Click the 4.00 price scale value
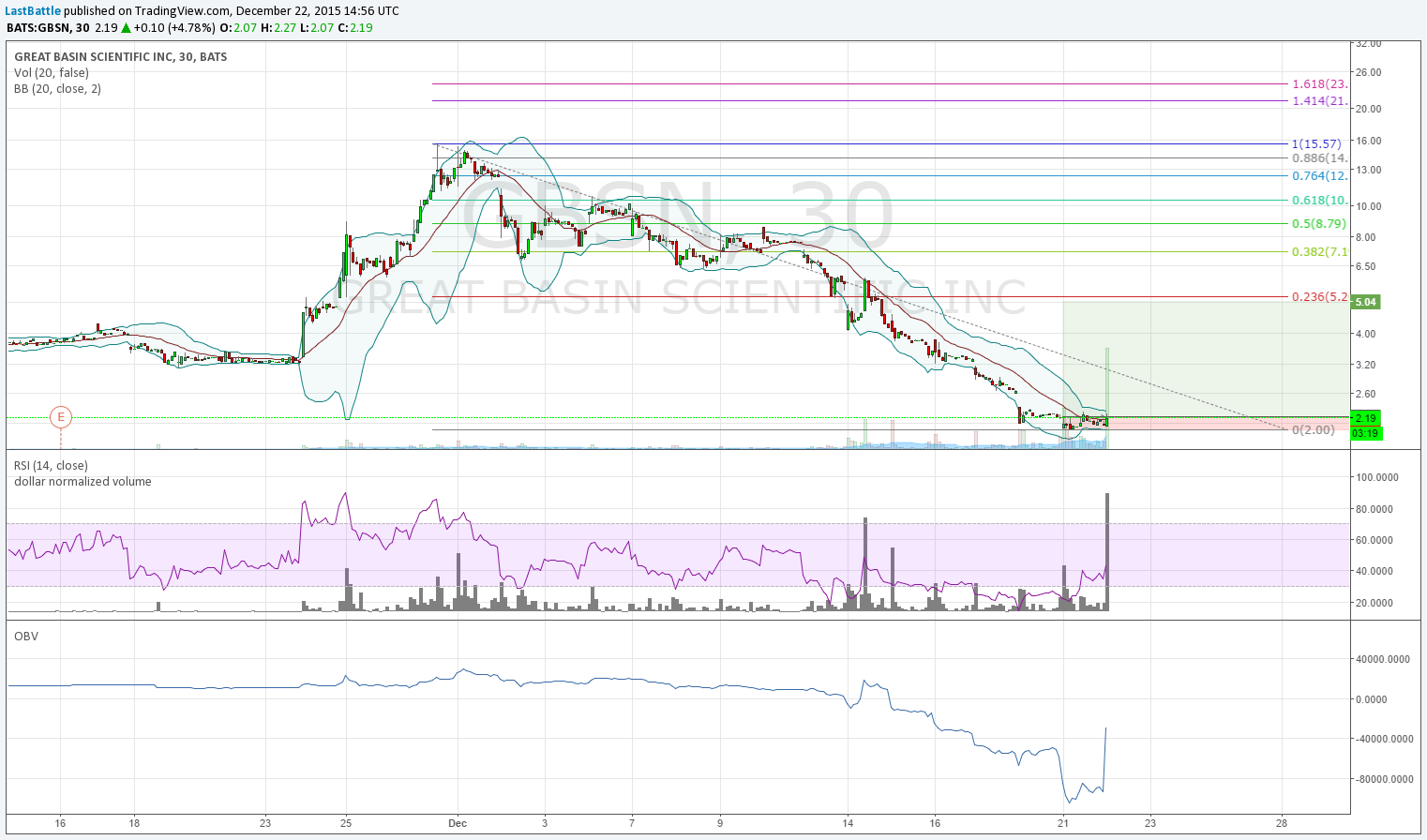 pyautogui.click(x=1366, y=334)
